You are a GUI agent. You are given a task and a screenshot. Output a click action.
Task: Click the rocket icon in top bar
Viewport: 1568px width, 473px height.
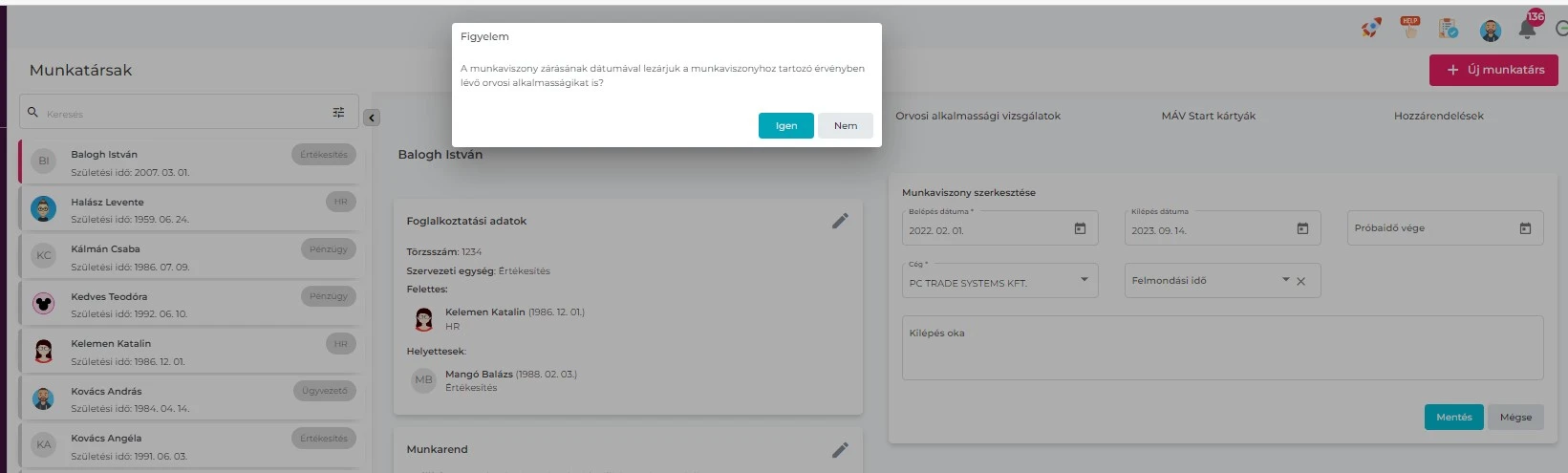click(1371, 29)
